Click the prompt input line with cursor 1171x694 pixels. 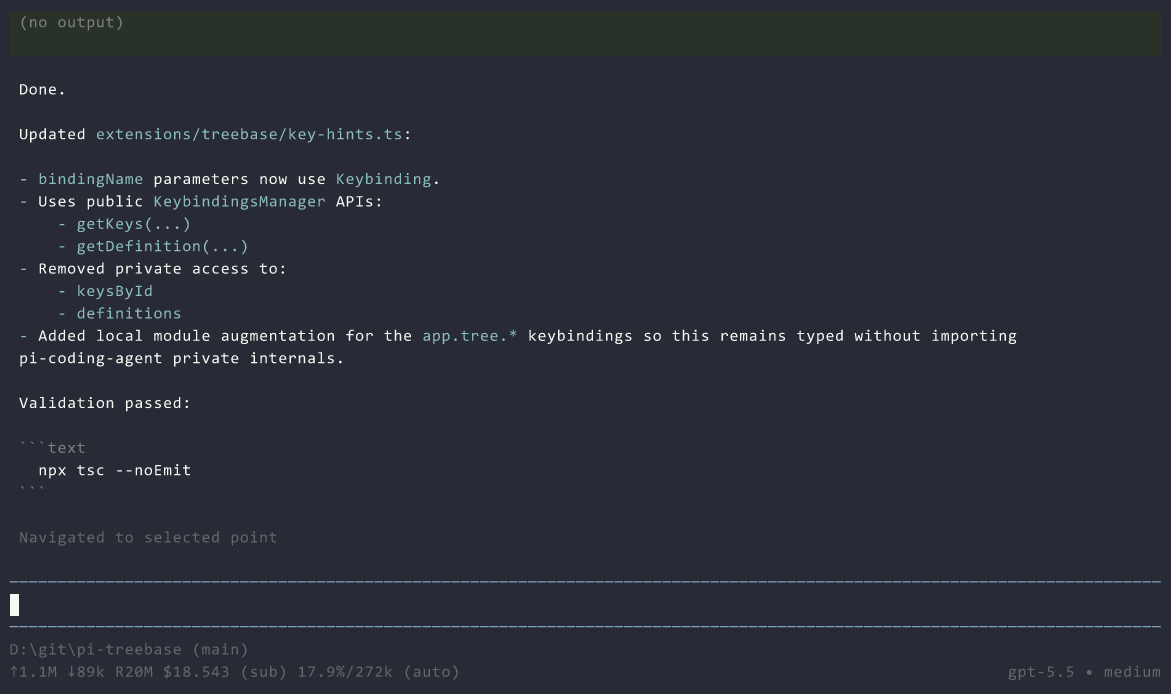pyautogui.click(x=585, y=604)
